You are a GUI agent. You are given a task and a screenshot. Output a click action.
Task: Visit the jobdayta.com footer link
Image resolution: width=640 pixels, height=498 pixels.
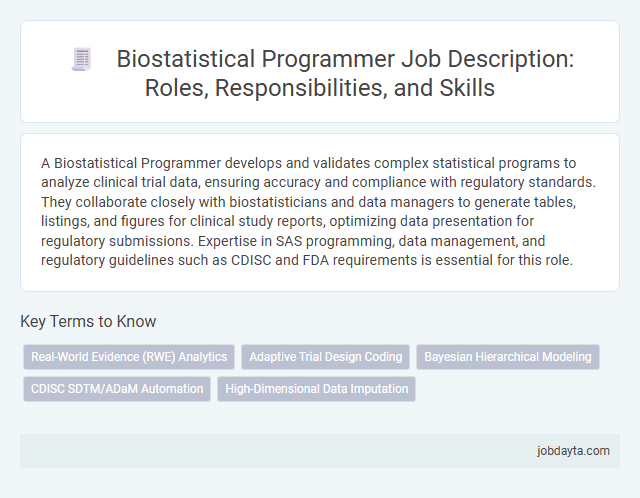pos(573,451)
